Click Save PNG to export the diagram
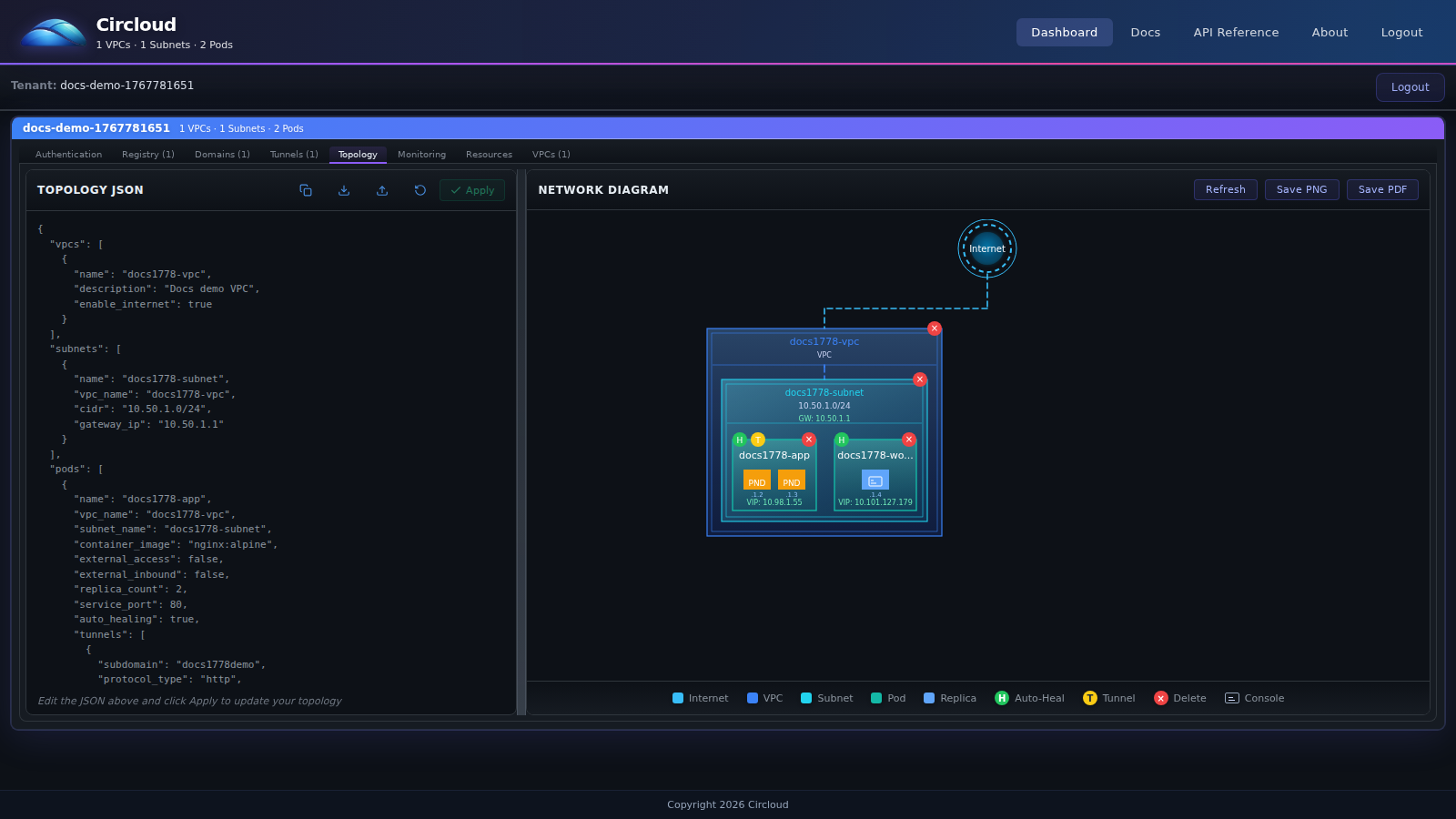The width and height of the screenshot is (1456, 819). pos(1301,189)
